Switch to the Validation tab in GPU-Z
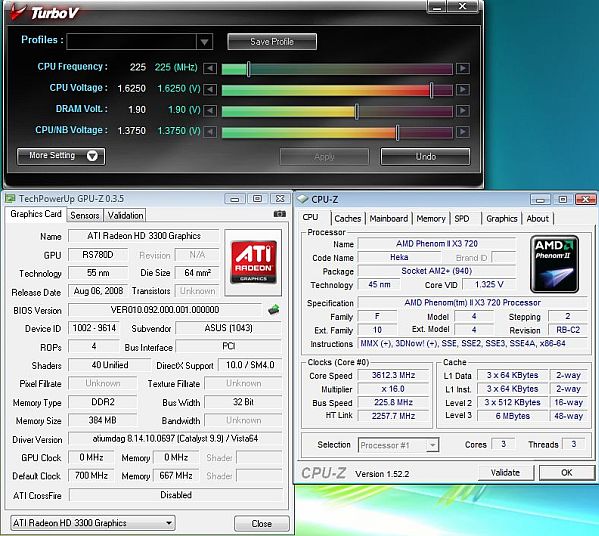The width and height of the screenshot is (599, 536). coord(125,215)
